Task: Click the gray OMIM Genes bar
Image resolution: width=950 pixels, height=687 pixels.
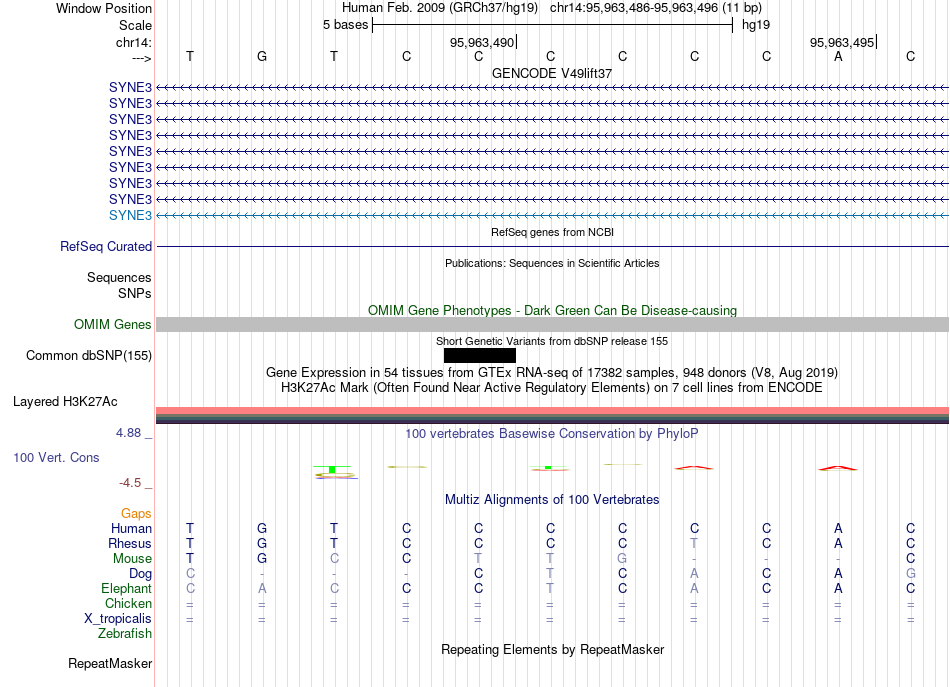Action: pos(552,325)
